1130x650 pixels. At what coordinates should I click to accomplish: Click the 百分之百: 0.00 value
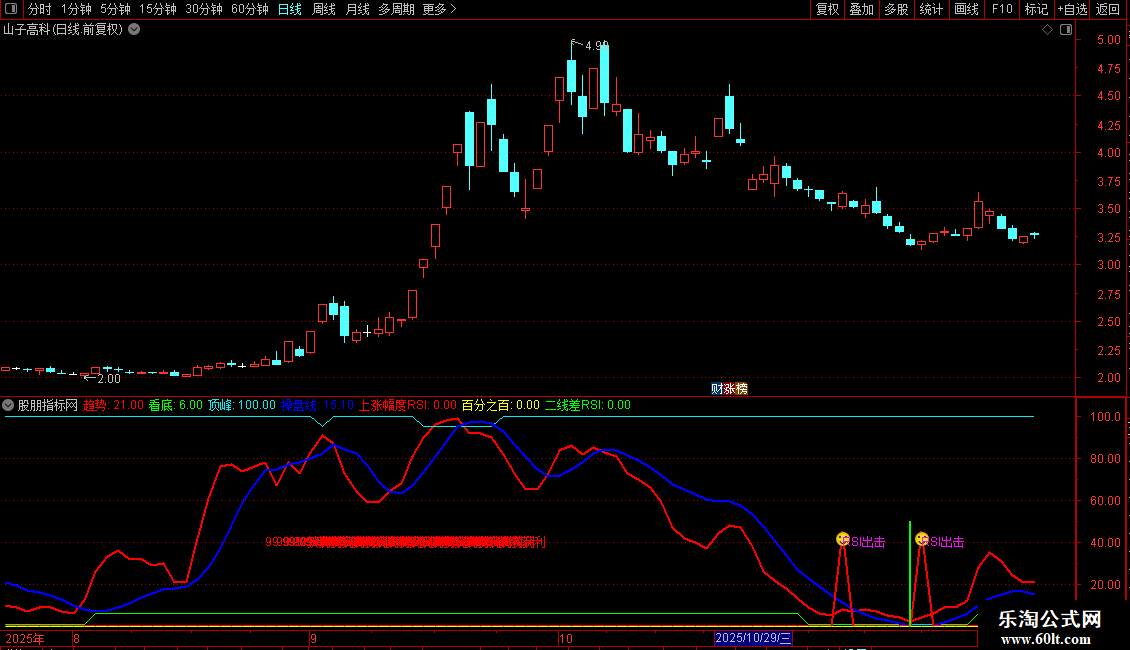coord(500,405)
